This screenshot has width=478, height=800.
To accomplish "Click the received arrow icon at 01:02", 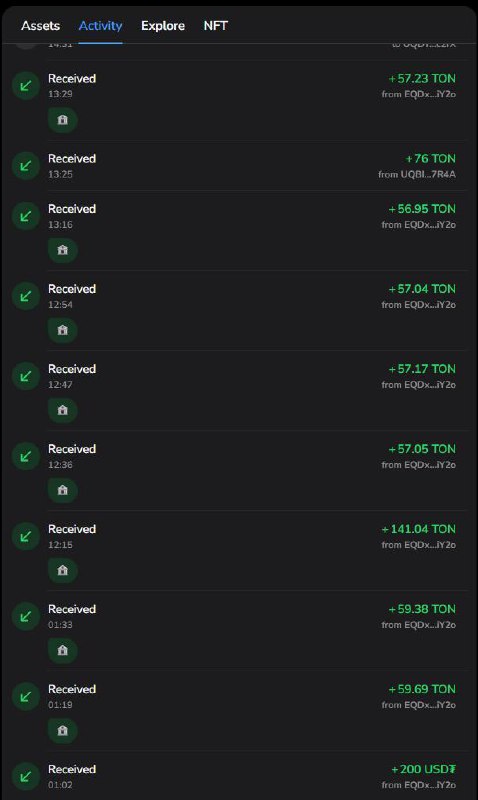I will tap(26, 777).
